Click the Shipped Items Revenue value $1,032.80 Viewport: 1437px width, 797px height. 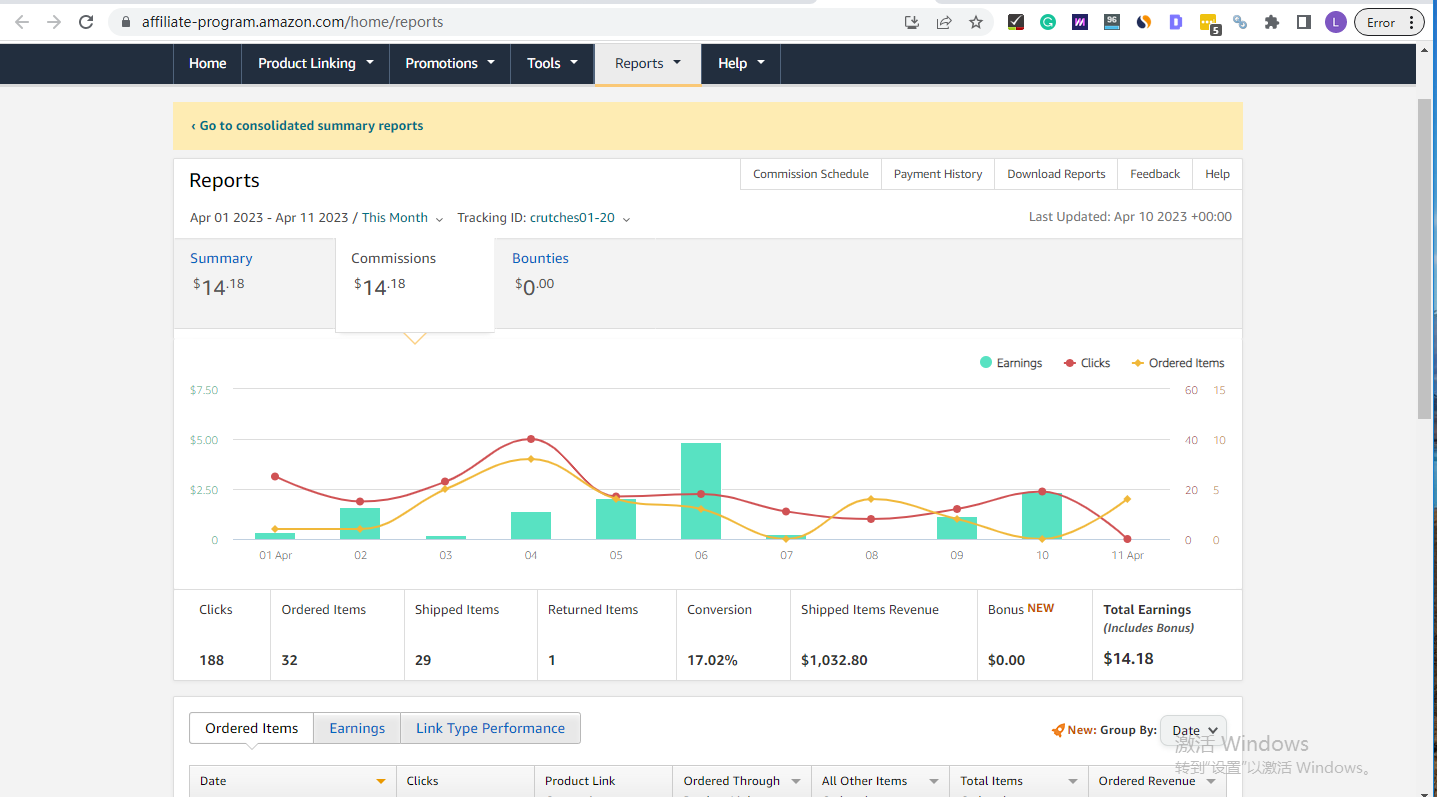click(x=834, y=660)
